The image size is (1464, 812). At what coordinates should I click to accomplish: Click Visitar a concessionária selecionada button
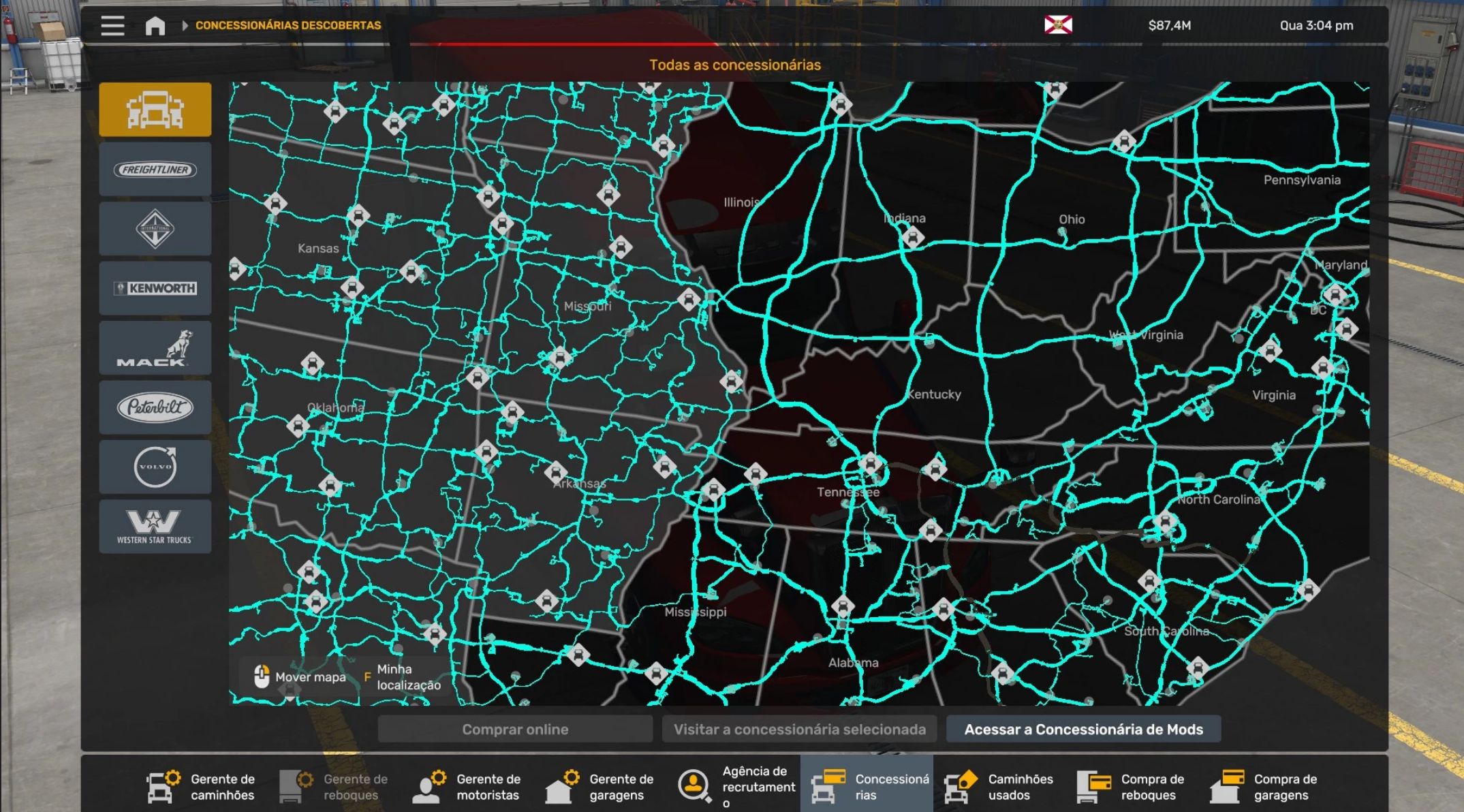click(799, 730)
